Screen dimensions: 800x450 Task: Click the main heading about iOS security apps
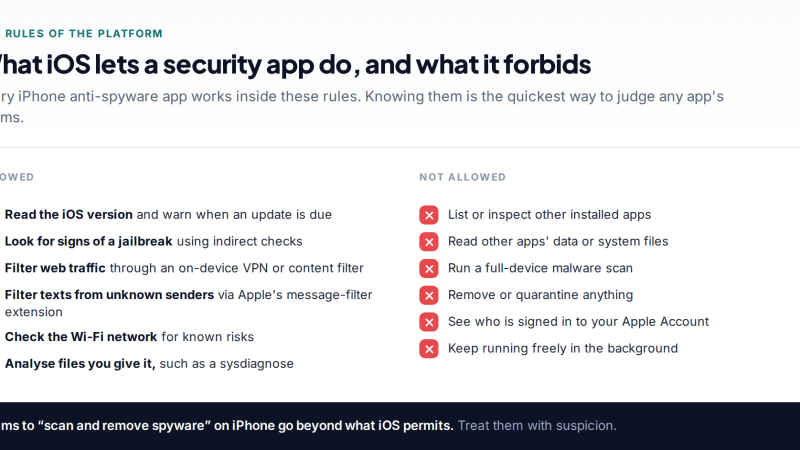pos(293,65)
